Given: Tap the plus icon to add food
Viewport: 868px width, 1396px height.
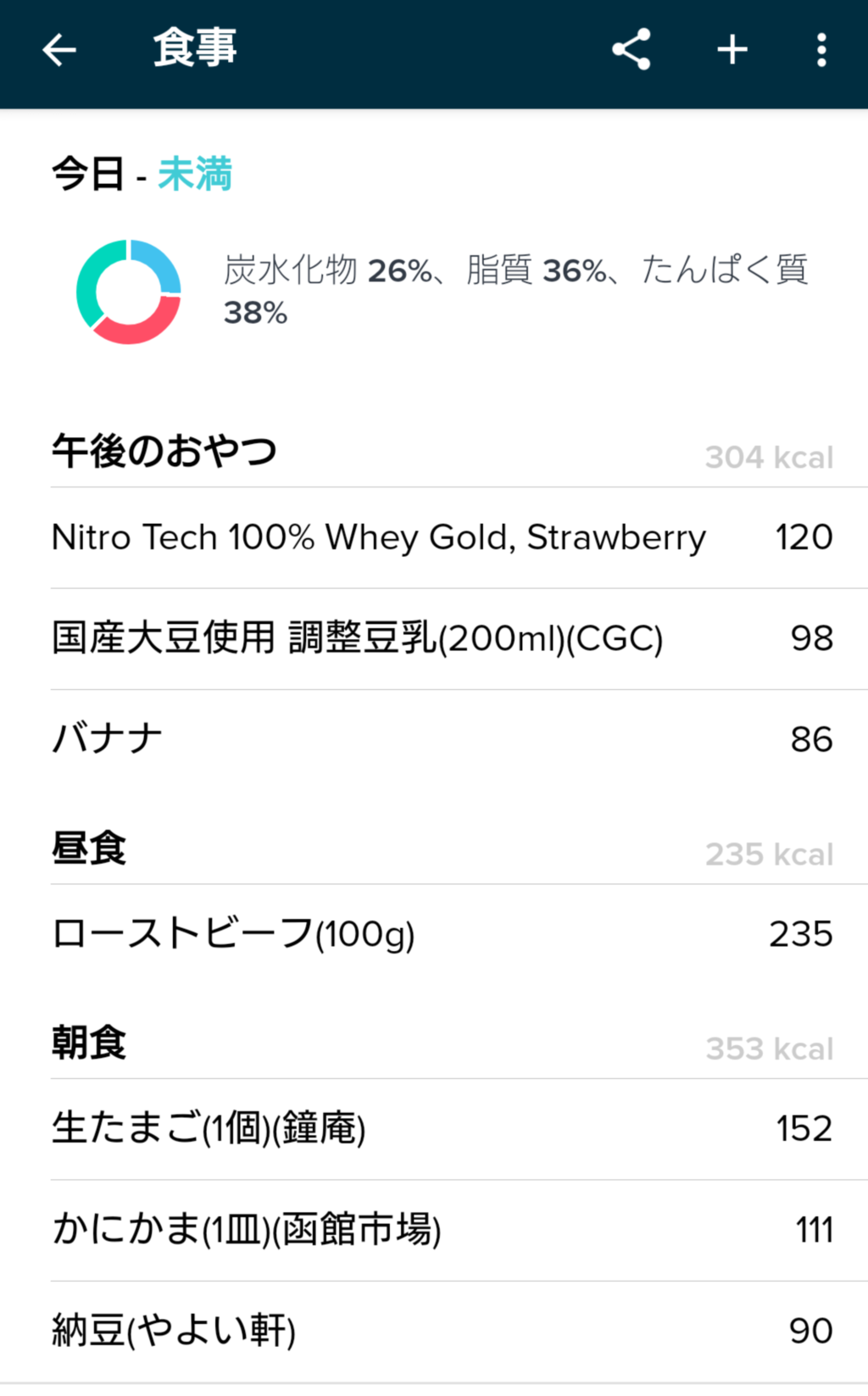Looking at the screenshot, I should (732, 50).
